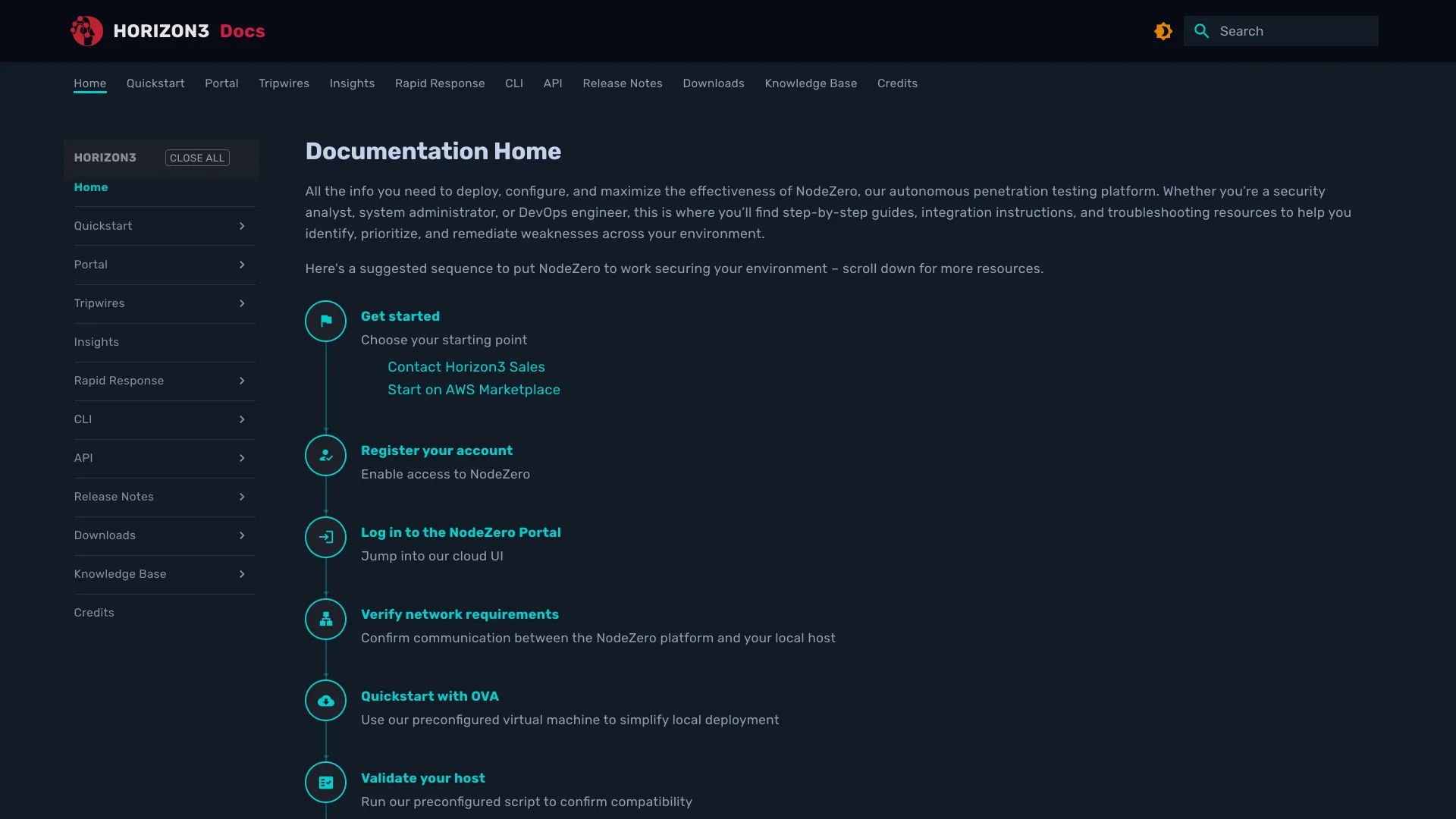The width and height of the screenshot is (1456, 819).
Task: Open the Get started heading link
Action: click(400, 316)
